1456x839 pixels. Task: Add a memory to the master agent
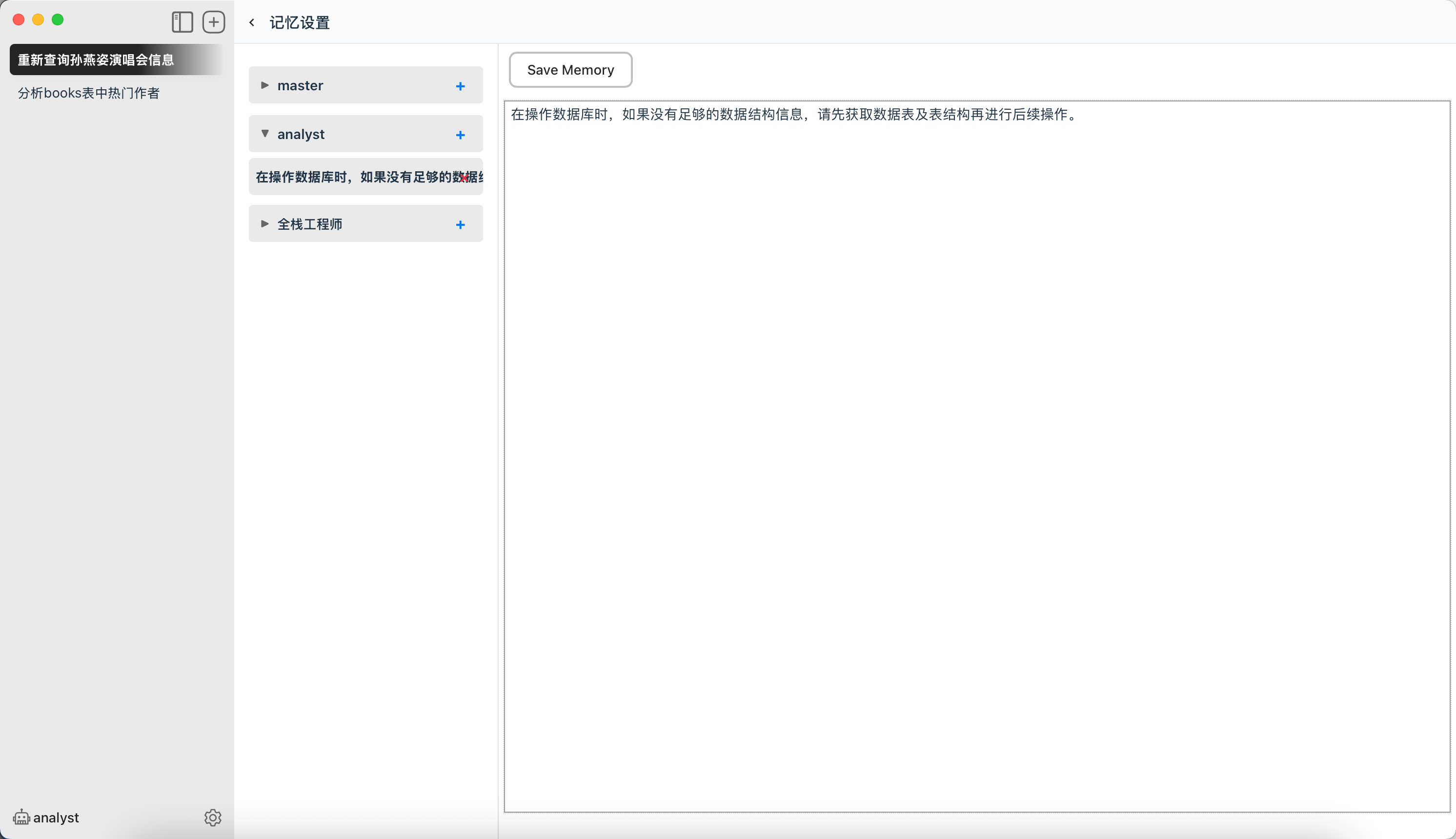coord(460,86)
